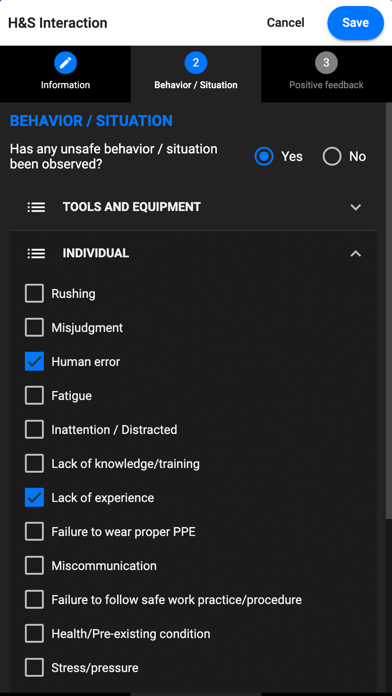Click list icon beside Individual section
Viewport: 392px width, 696px height.
tap(36, 253)
